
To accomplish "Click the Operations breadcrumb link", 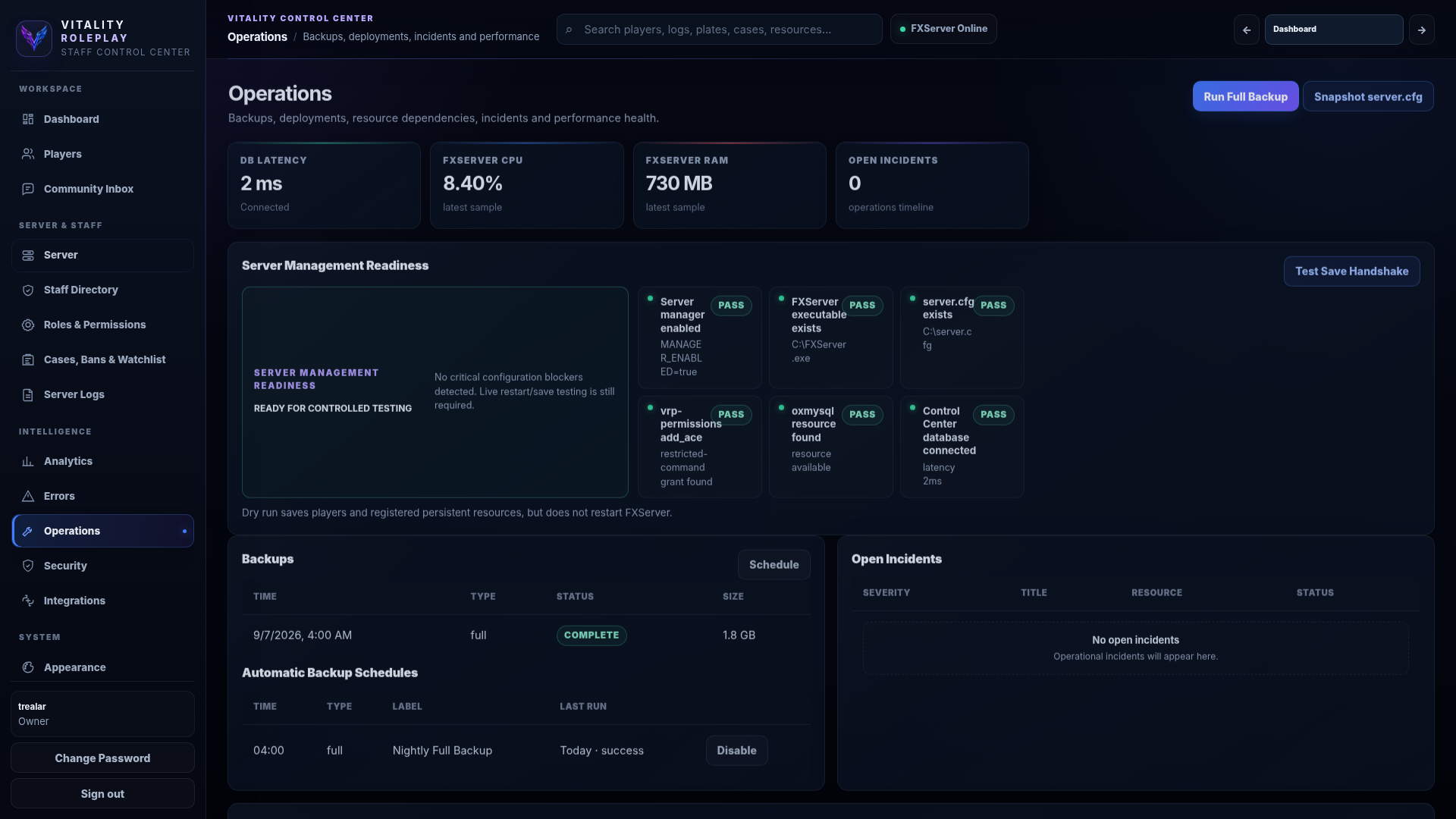I will (x=257, y=36).
